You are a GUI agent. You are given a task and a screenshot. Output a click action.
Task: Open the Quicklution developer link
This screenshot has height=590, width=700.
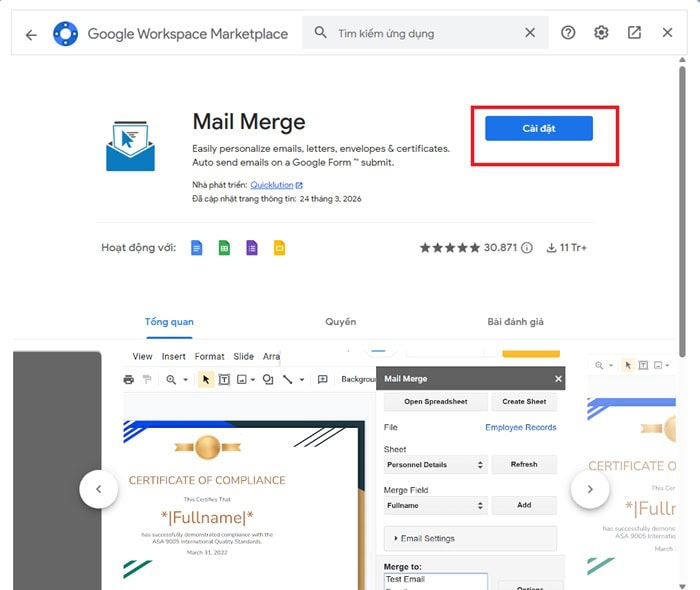coord(272,185)
